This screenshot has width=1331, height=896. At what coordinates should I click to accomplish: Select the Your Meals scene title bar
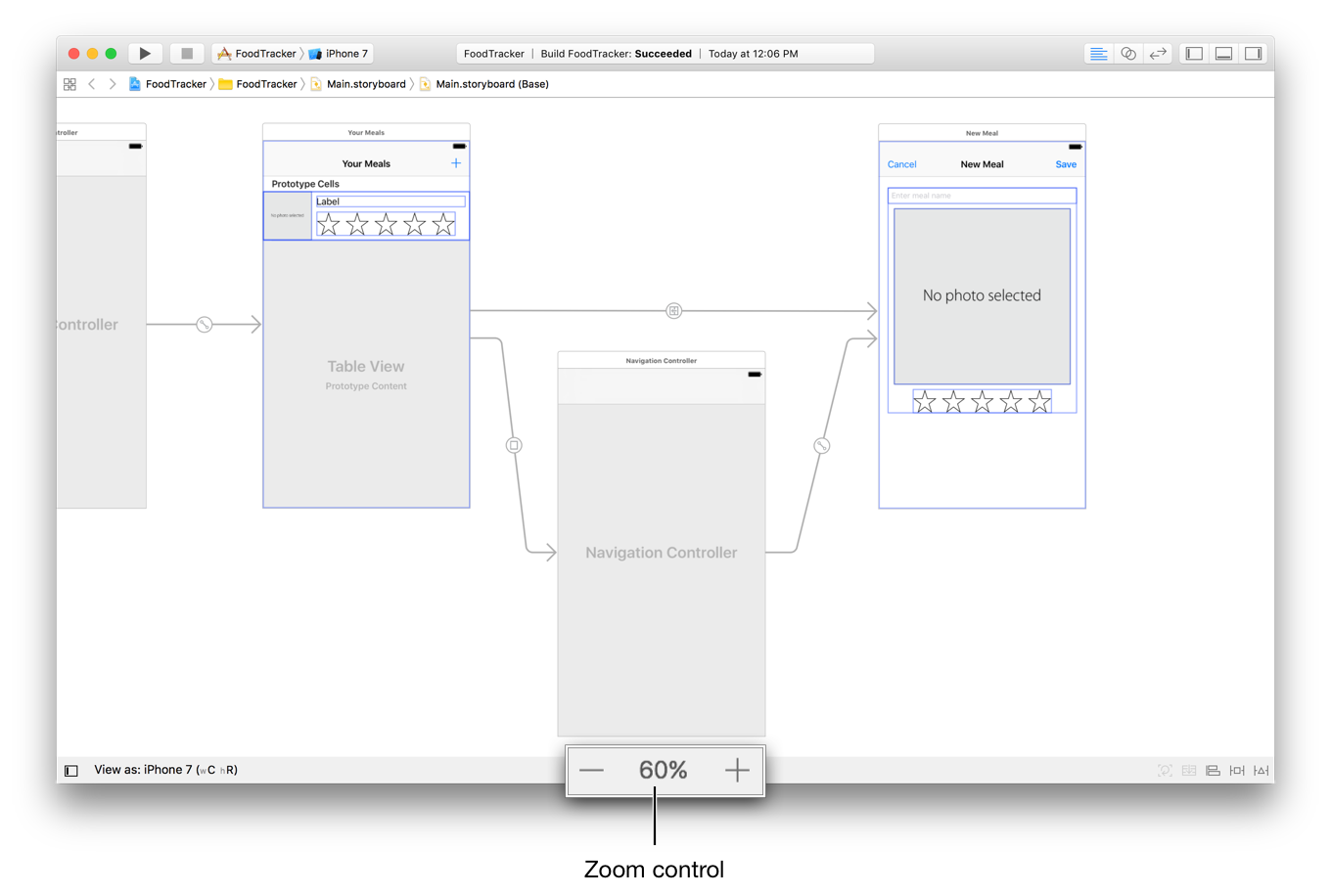coord(366,132)
